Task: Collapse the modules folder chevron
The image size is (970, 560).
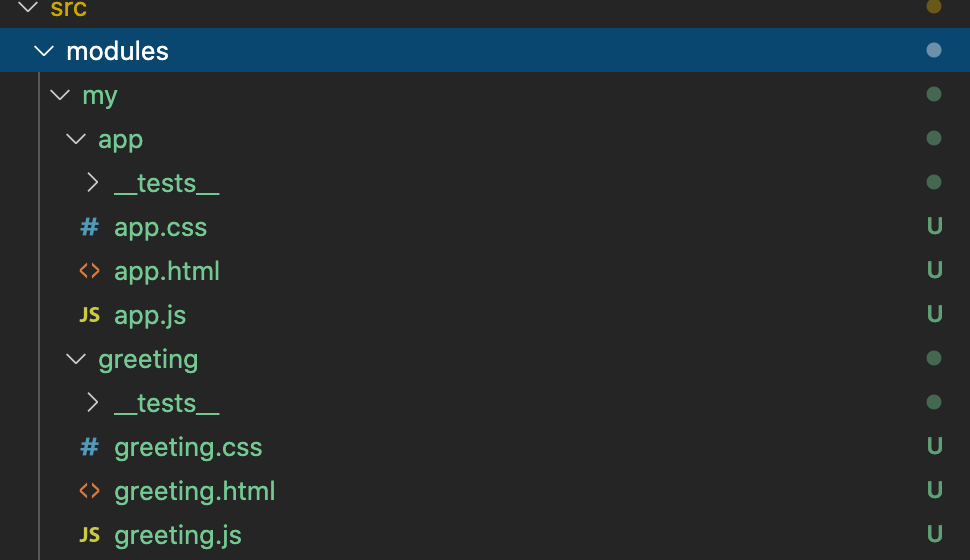Action: [44, 51]
